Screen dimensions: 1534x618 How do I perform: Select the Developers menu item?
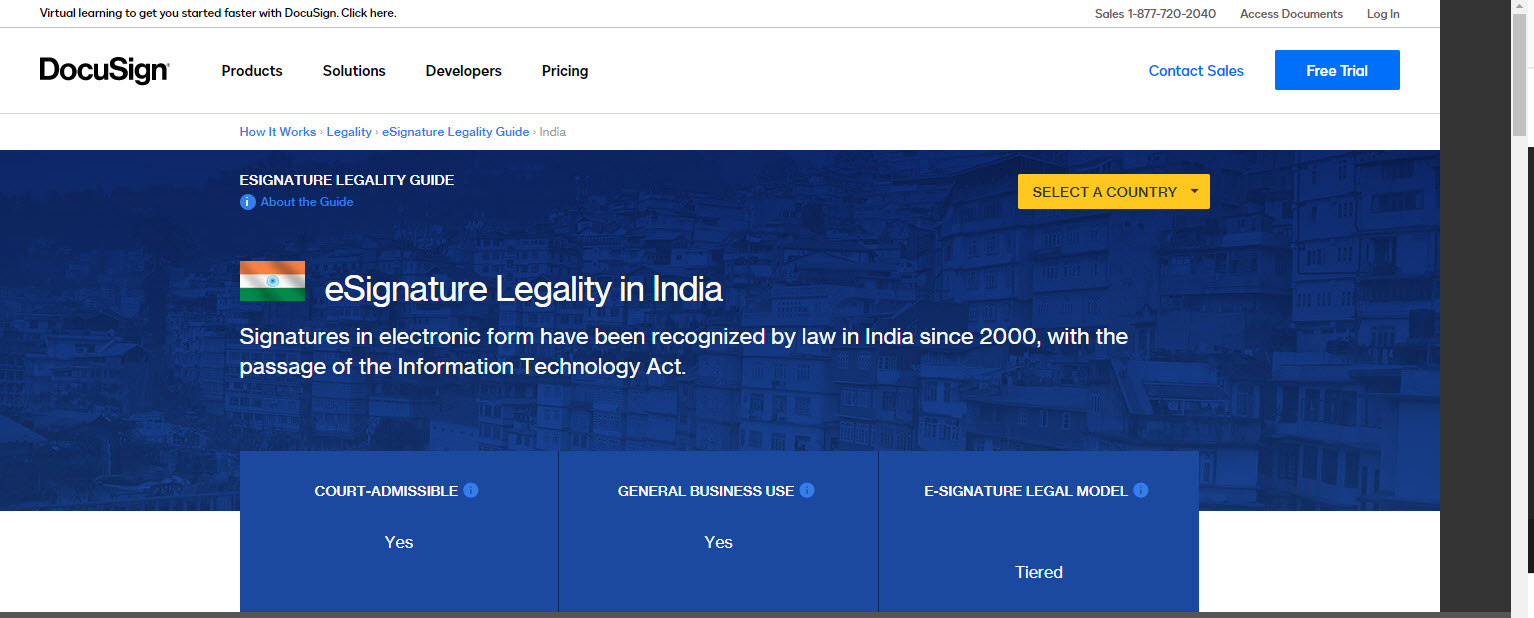tap(463, 70)
